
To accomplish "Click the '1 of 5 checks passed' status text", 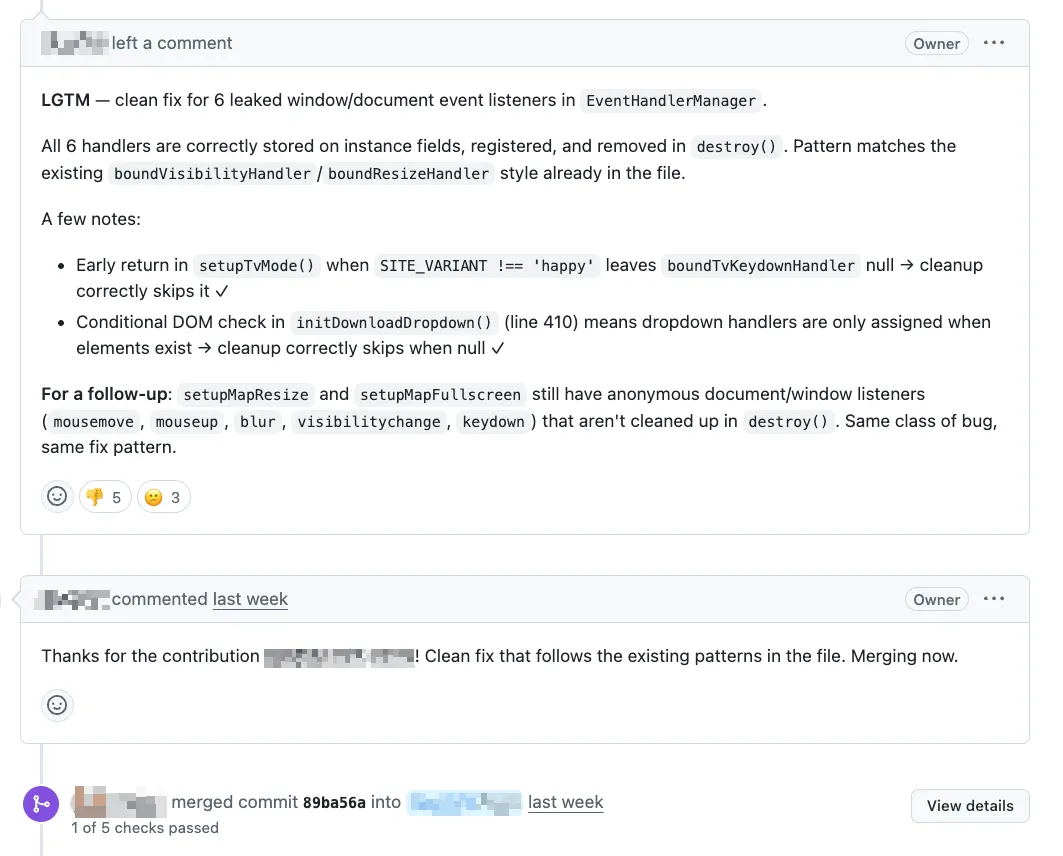I will pos(146,827).
